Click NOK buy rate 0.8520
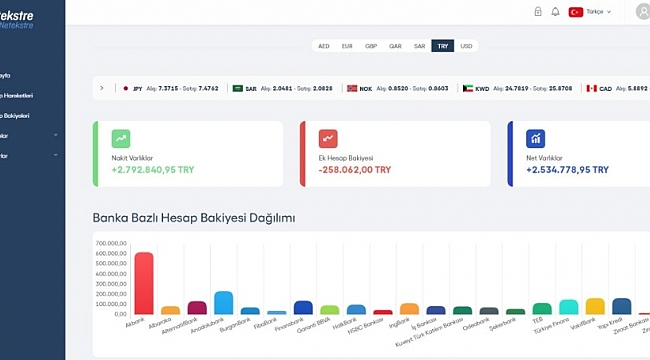The image size is (650, 360). [x=398, y=88]
